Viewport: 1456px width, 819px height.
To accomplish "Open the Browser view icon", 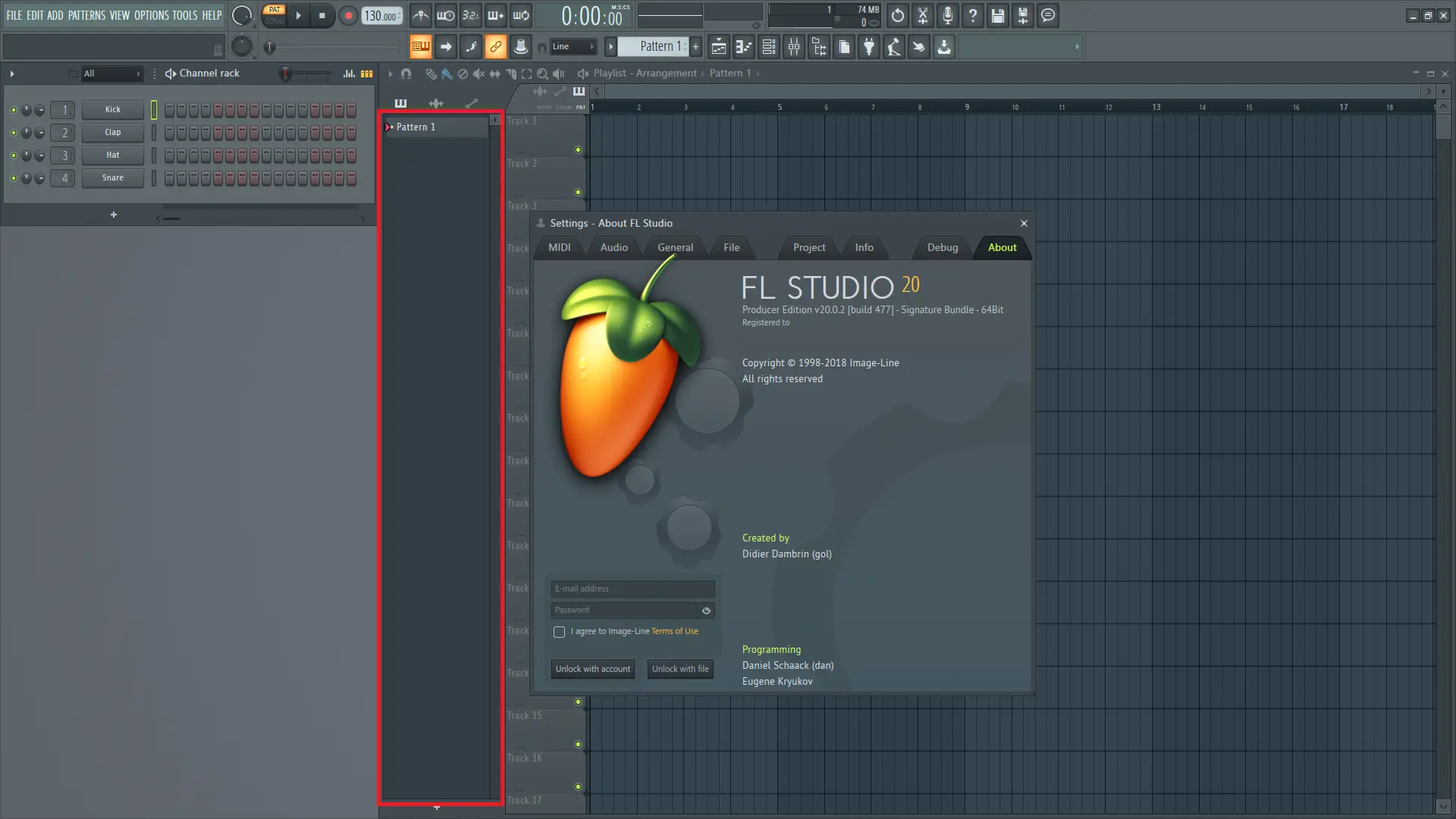I will (x=819, y=47).
